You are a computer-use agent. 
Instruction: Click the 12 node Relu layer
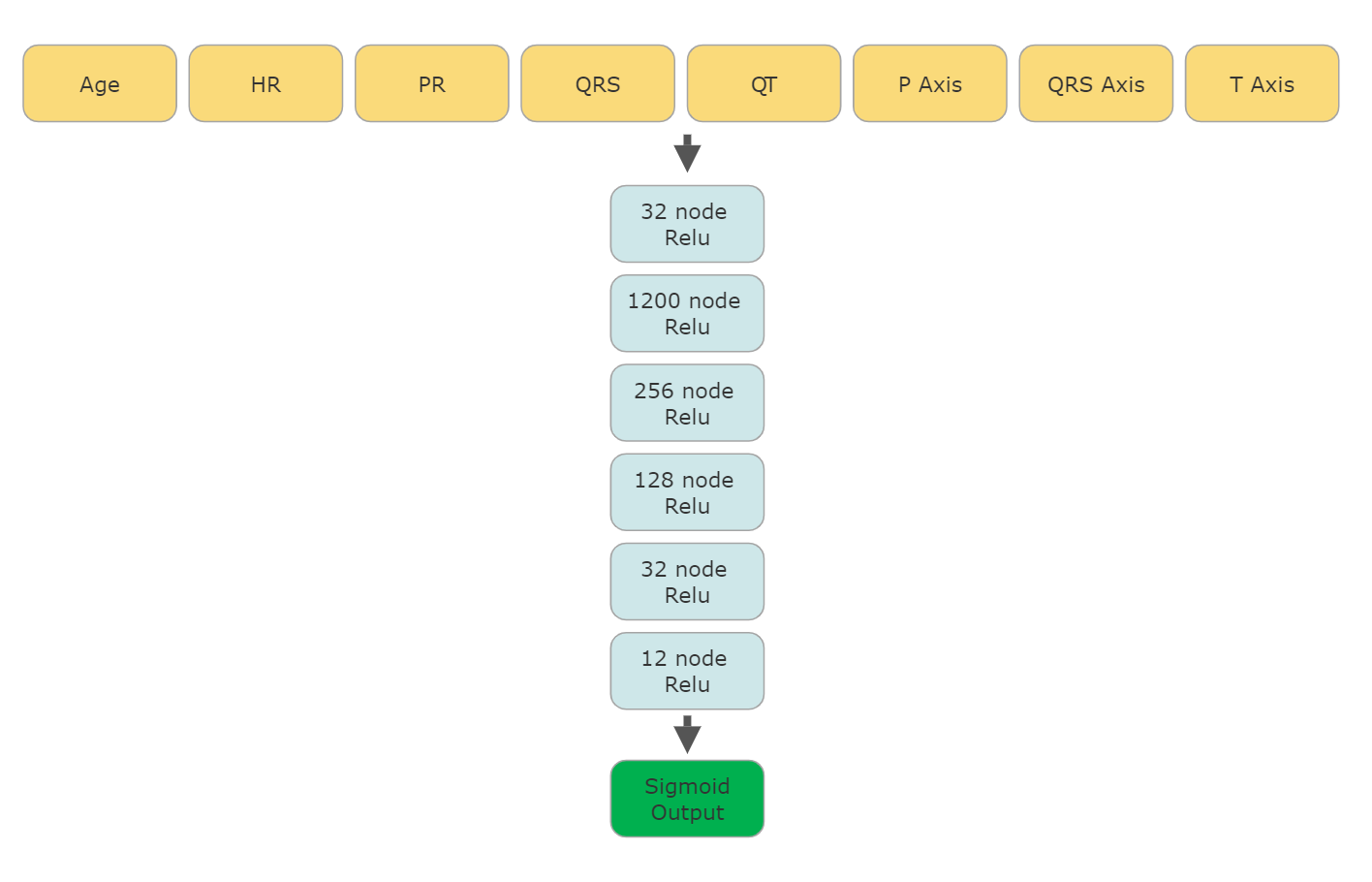coord(687,670)
